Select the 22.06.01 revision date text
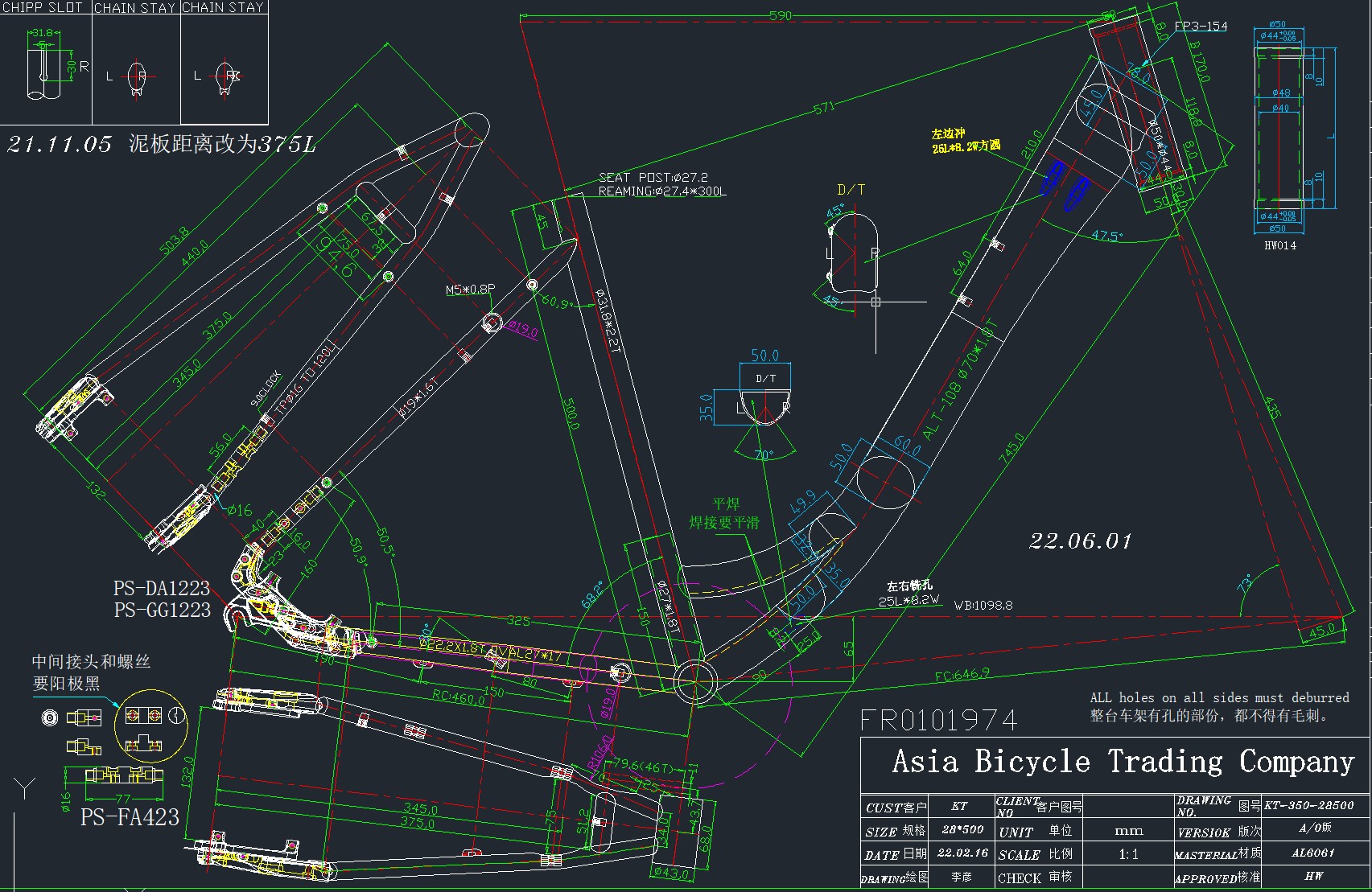 coord(1080,541)
